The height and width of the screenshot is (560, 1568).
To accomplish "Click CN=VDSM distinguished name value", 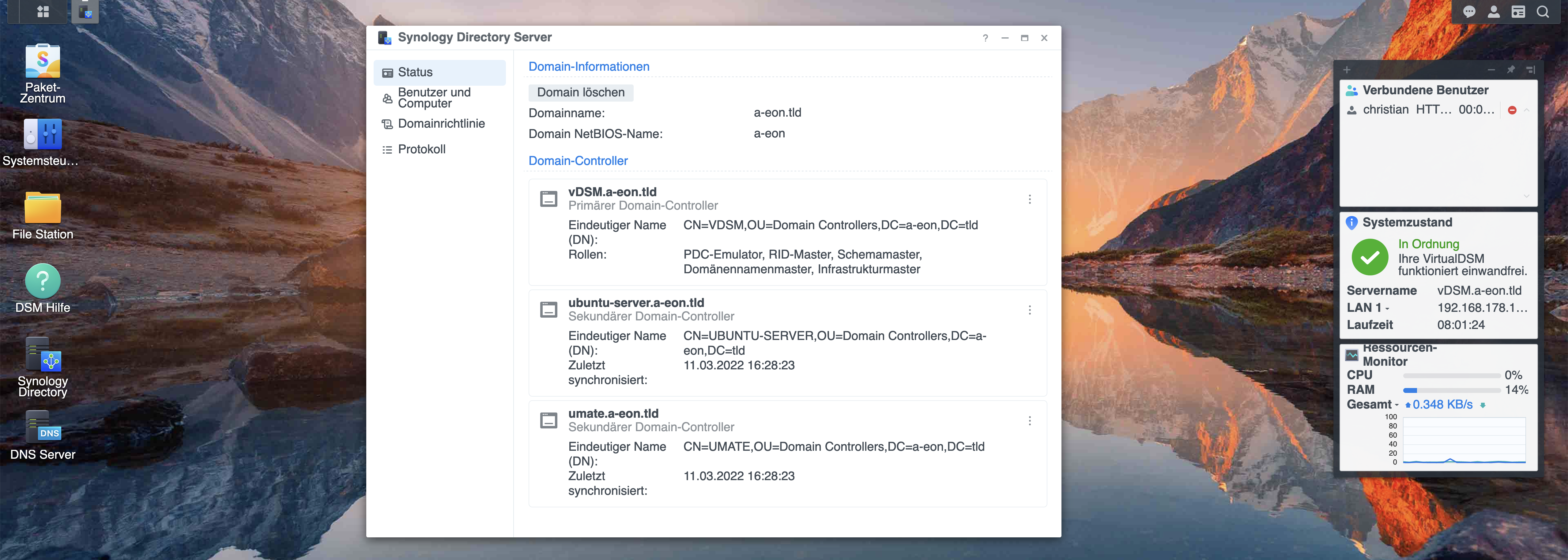I will (830, 226).
